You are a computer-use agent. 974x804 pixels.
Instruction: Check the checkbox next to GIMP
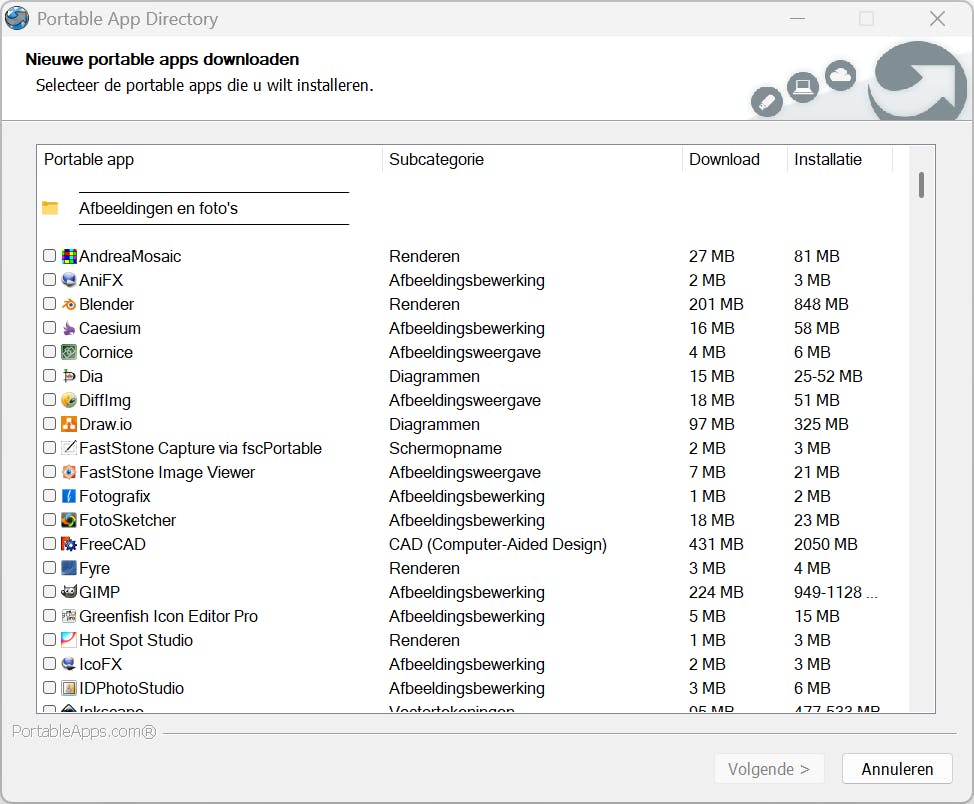(x=49, y=592)
